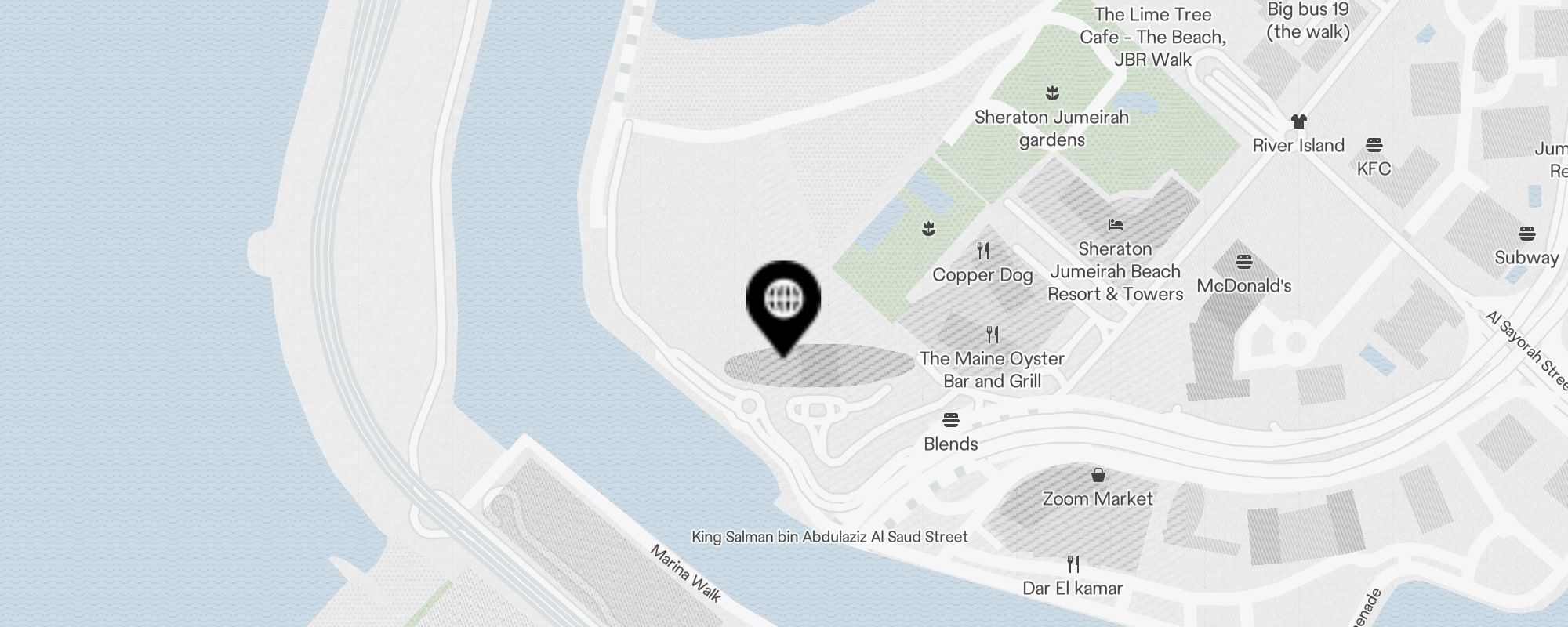Click the River Island shirt icon
Image resolution: width=1568 pixels, height=627 pixels.
tap(1299, 121)
